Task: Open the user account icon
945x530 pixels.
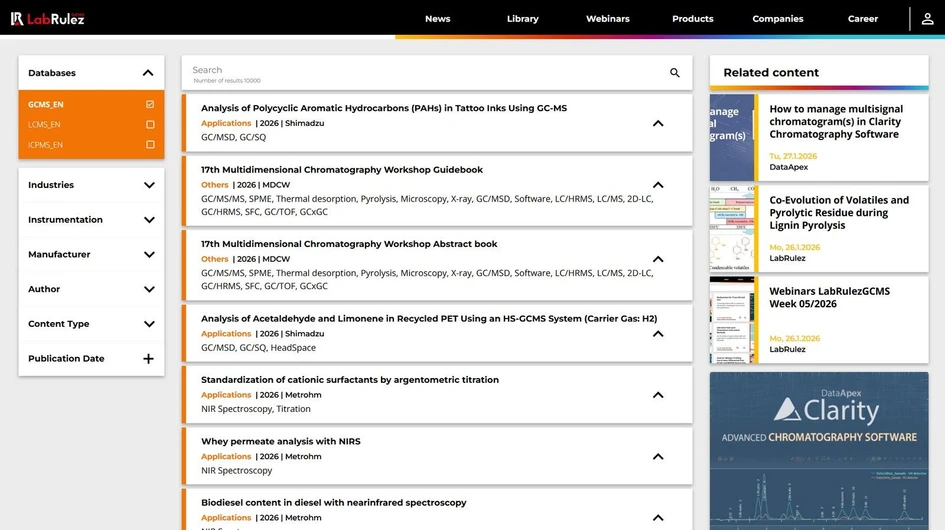Action: pyautogui.click(x=928, y=18)
